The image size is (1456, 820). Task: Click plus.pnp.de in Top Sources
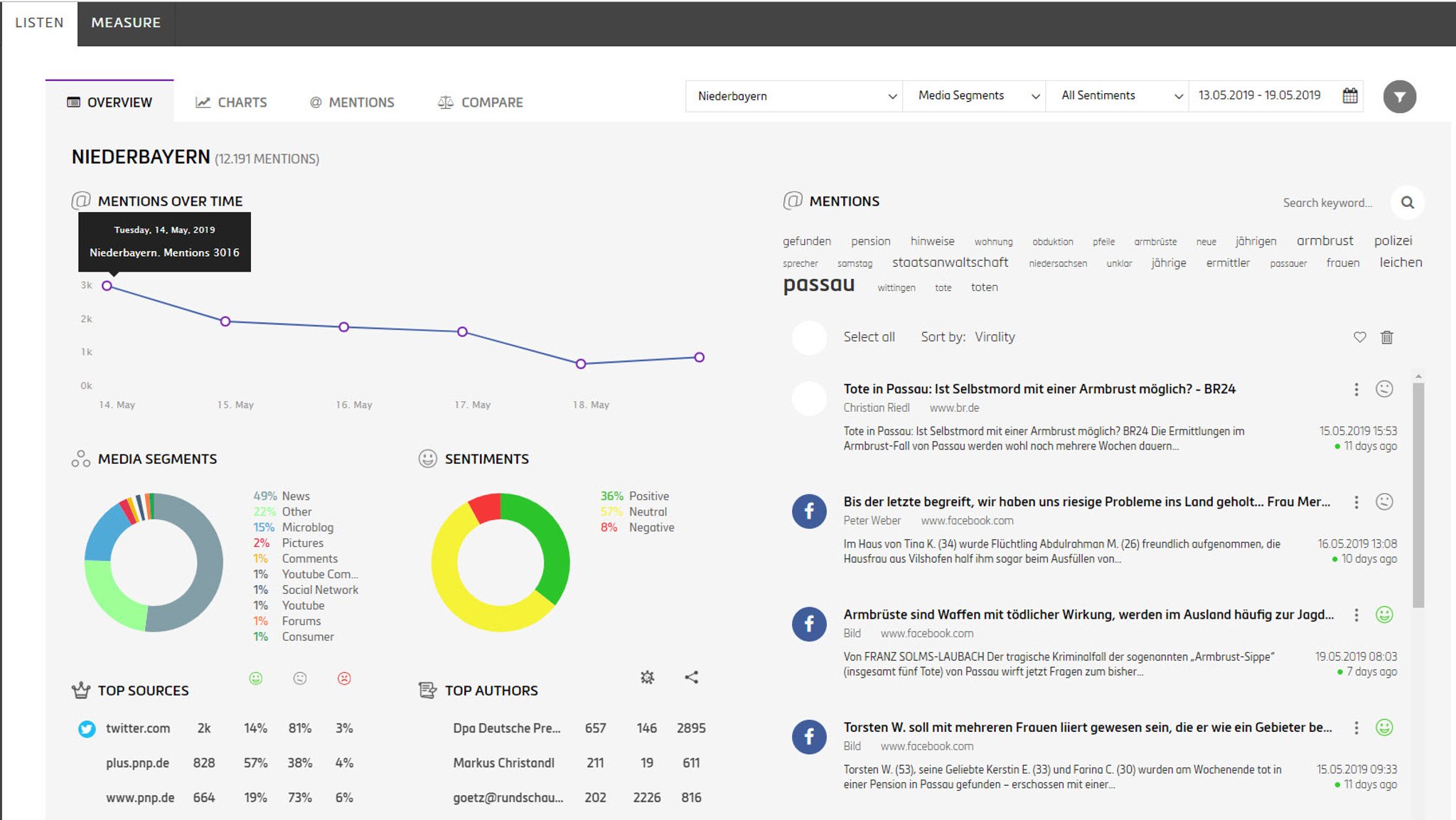pyautogui.click(x=137, y=763)
